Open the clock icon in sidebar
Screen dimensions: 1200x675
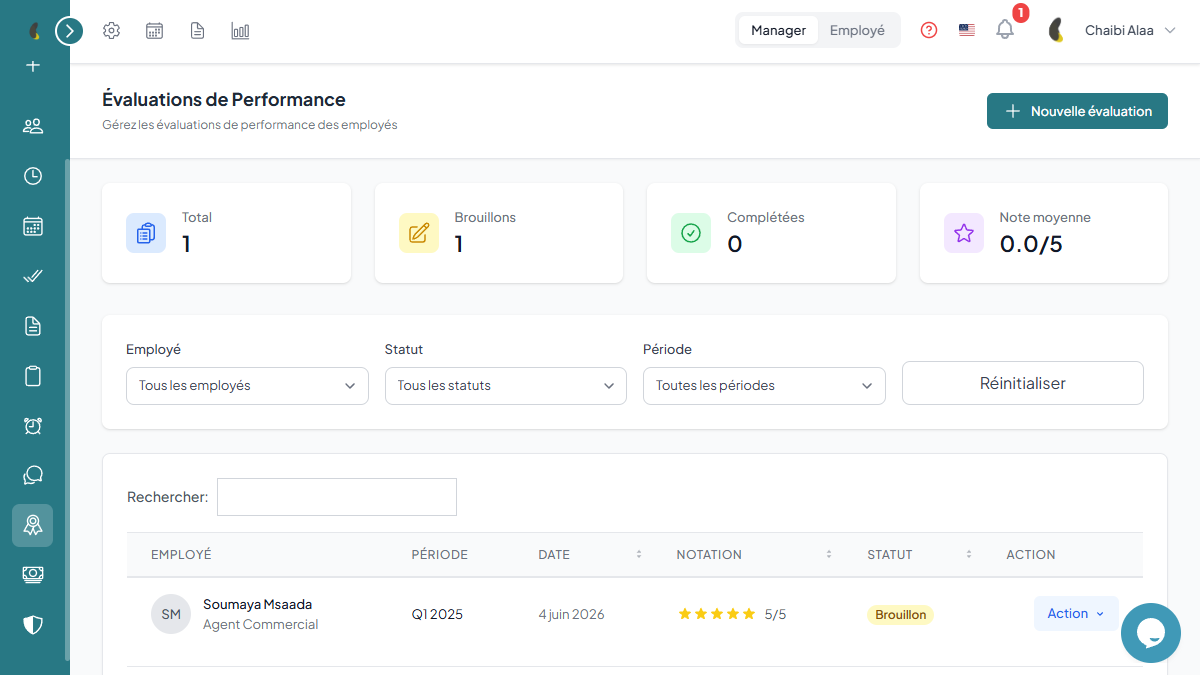(x=33, y=176)
